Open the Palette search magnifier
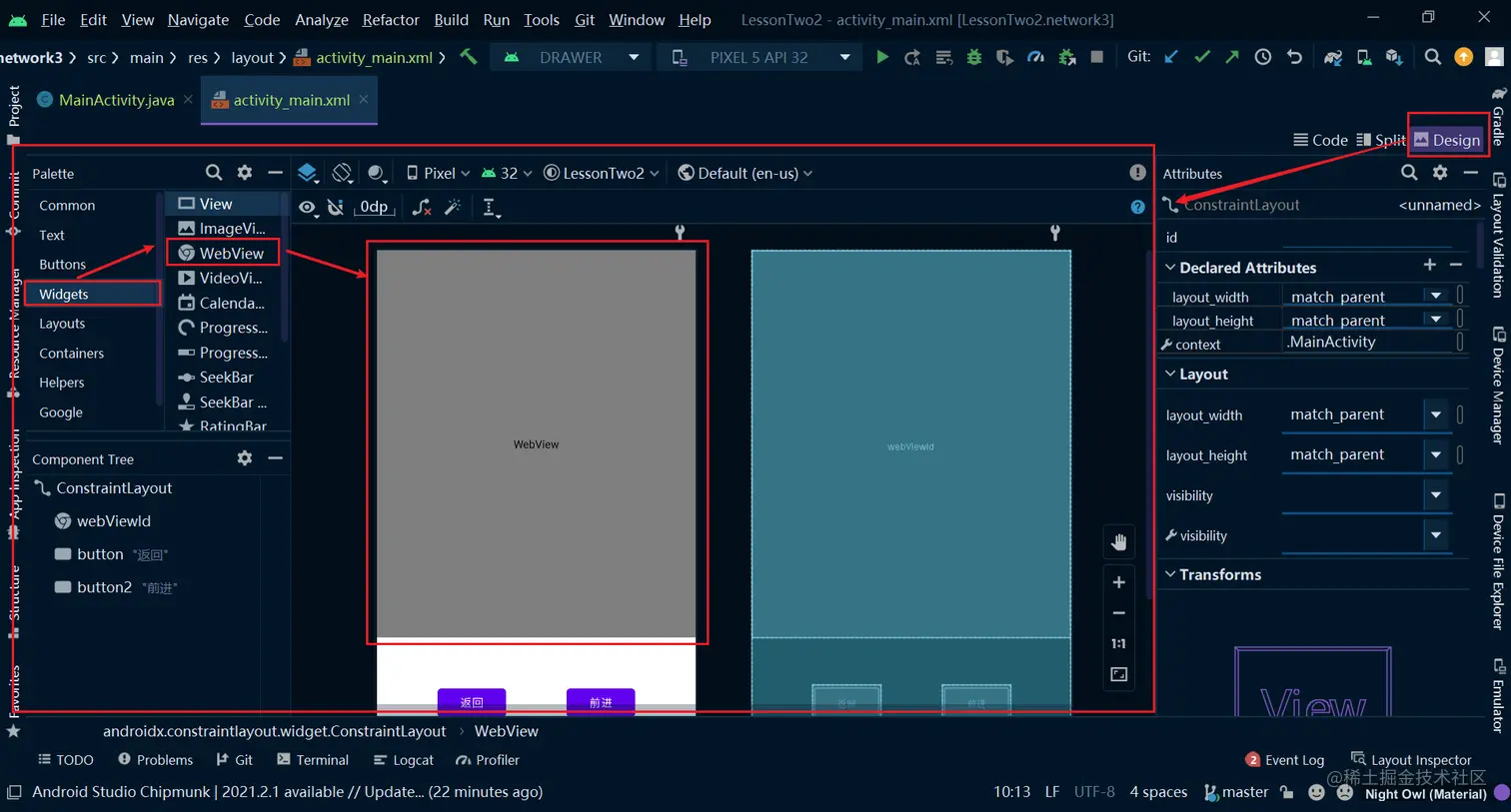Screen dimensions: 1511x812 click(214, 173)
